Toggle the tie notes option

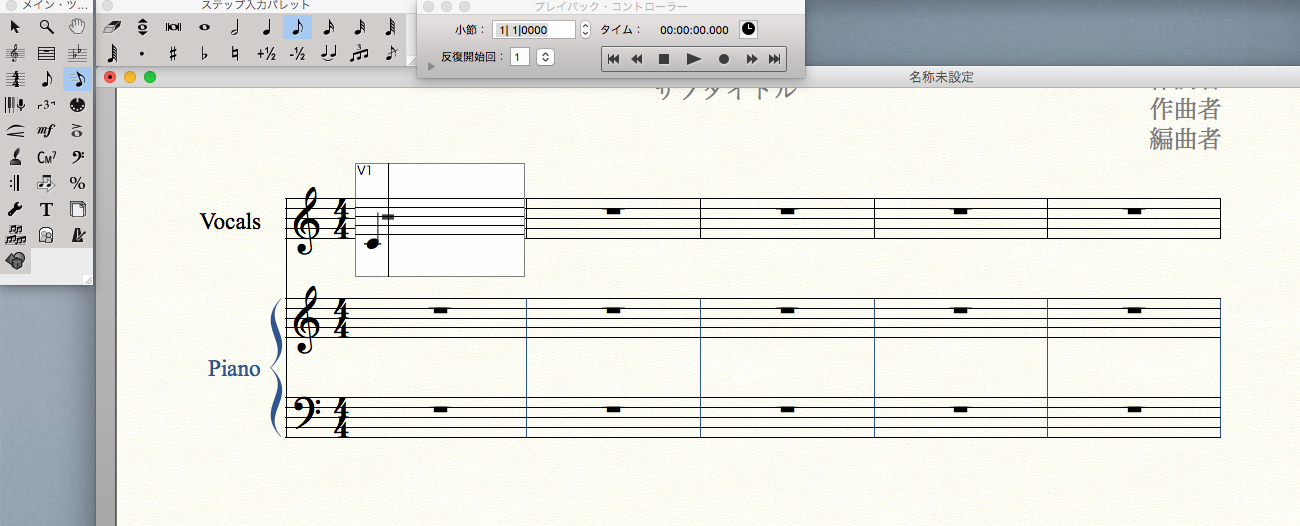(328, 53)
